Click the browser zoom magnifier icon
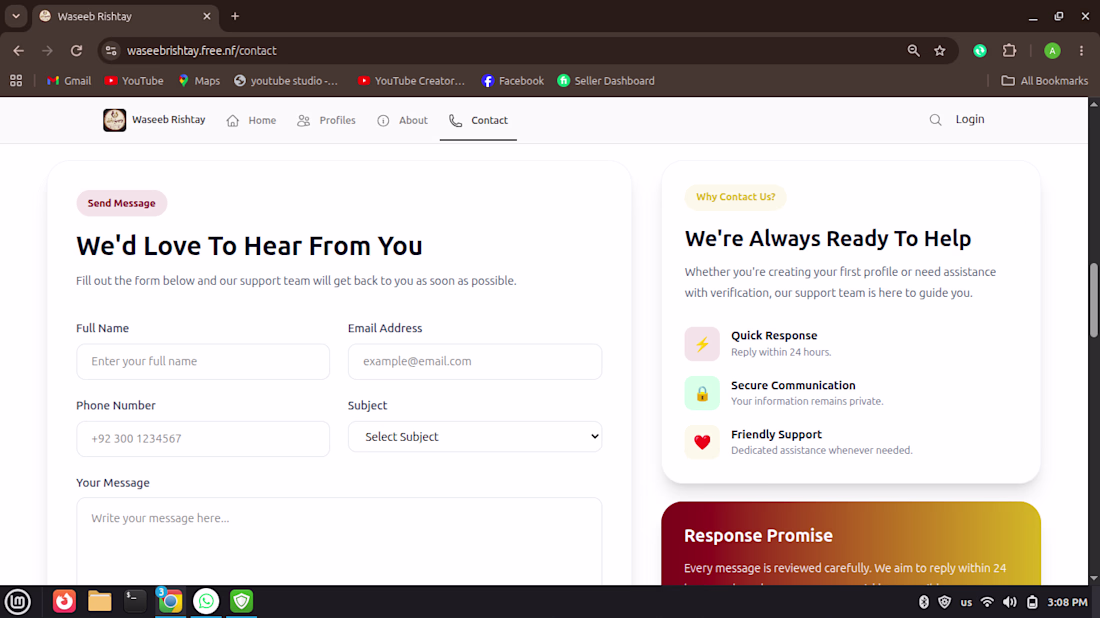 click(913, 51)
